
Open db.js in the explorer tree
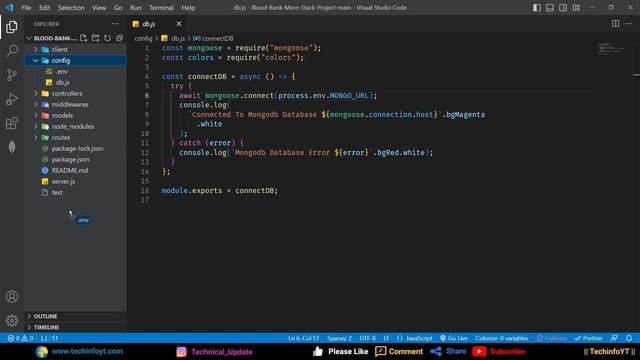76,82
